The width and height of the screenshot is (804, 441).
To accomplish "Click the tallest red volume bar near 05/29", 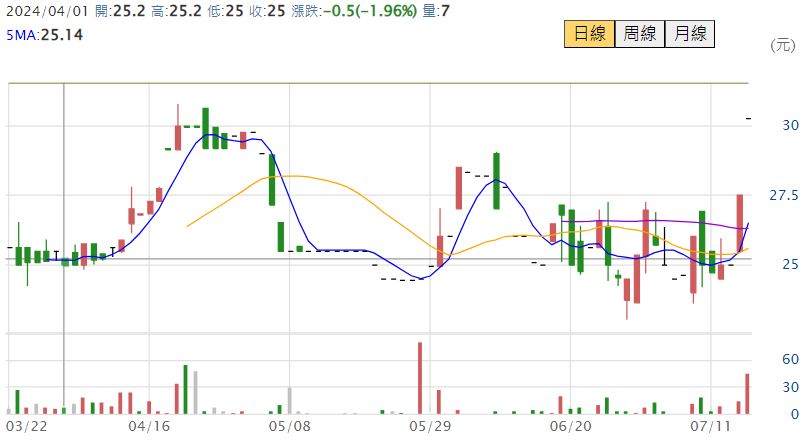I will point(420,378).
